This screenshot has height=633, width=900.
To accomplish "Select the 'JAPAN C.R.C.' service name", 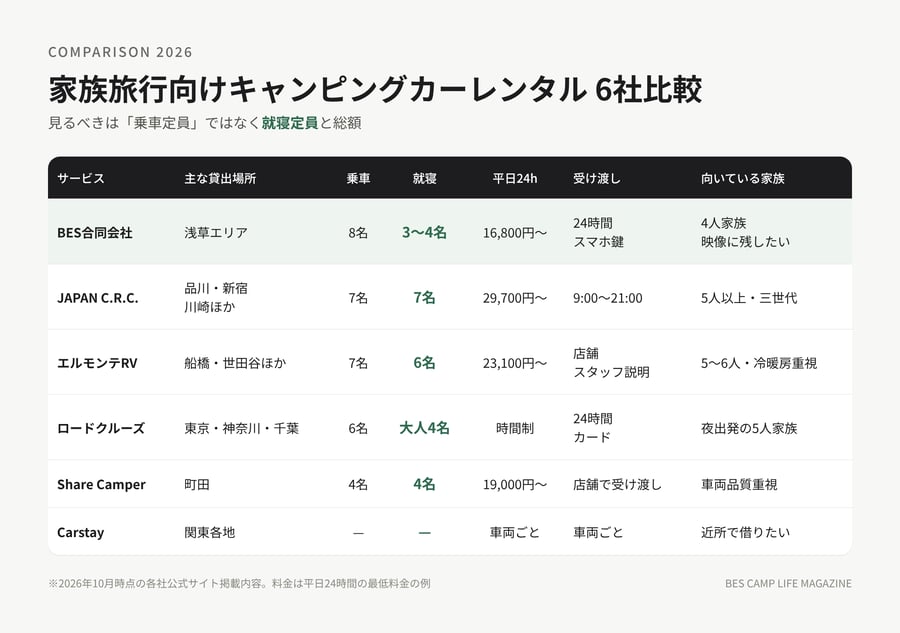I will coord(98,298).
